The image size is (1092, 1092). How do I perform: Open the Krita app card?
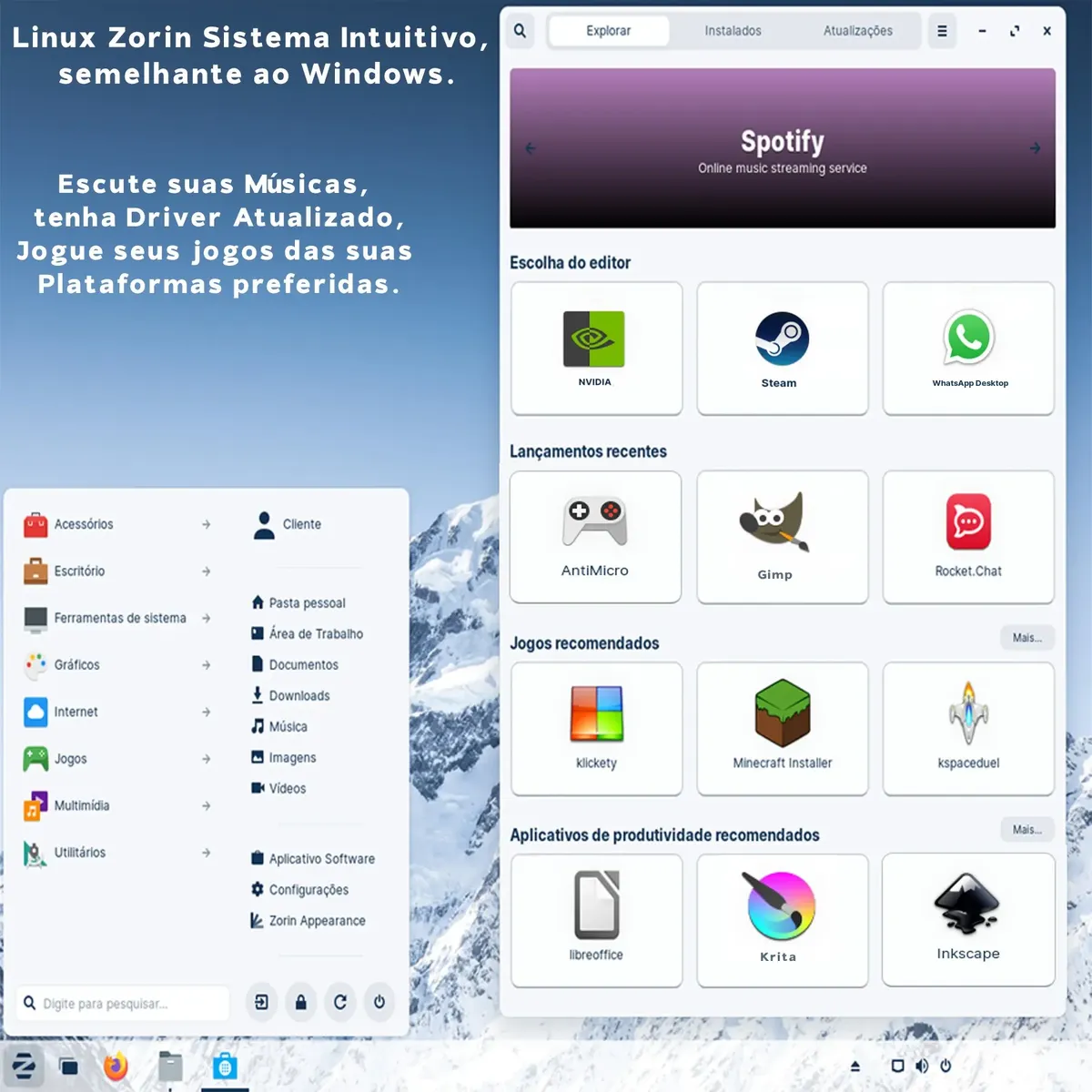[x=783, y=920]
